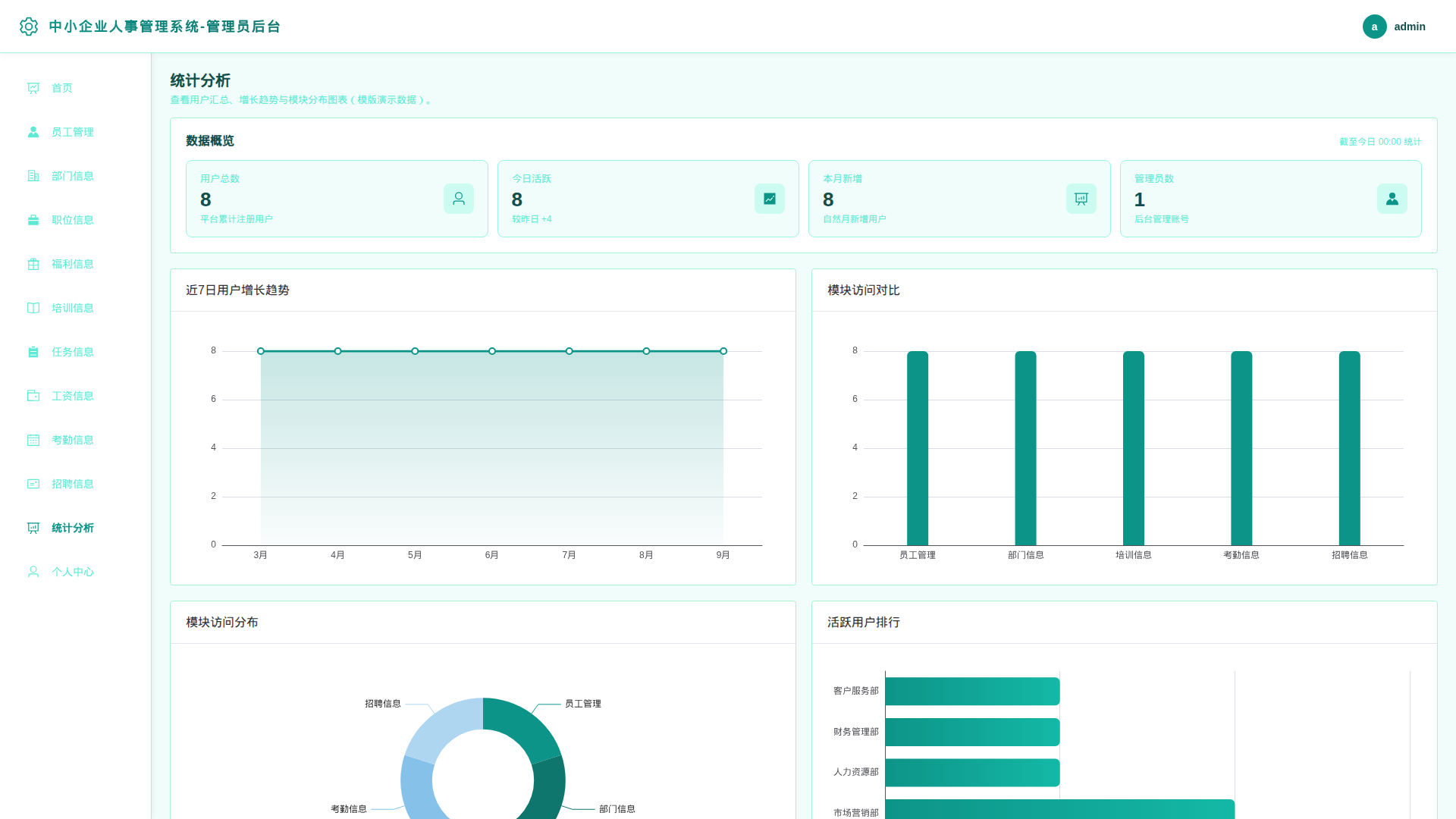Click the 模块访问对比 chart title

point(864,290)
